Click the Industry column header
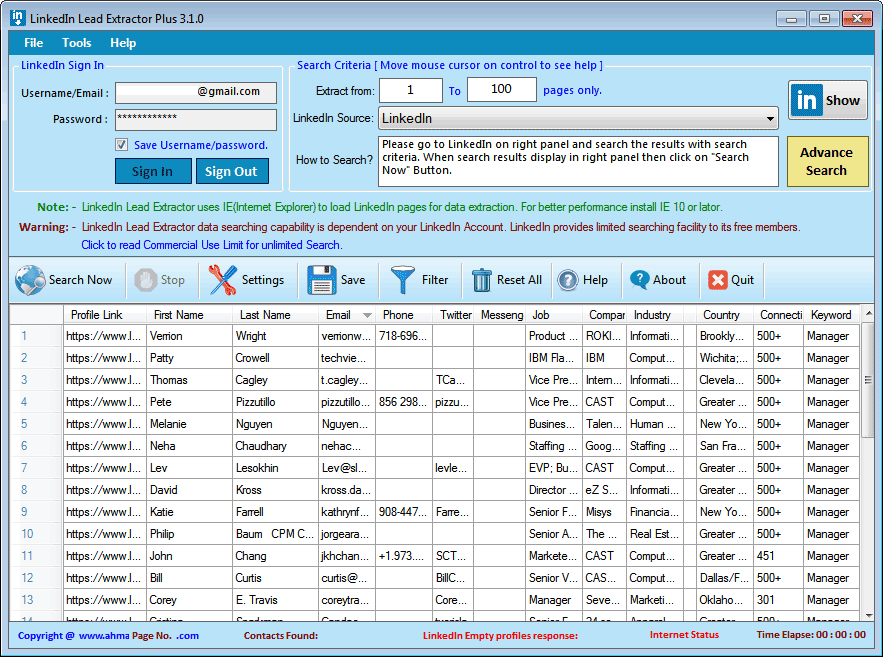 [655, 315]
